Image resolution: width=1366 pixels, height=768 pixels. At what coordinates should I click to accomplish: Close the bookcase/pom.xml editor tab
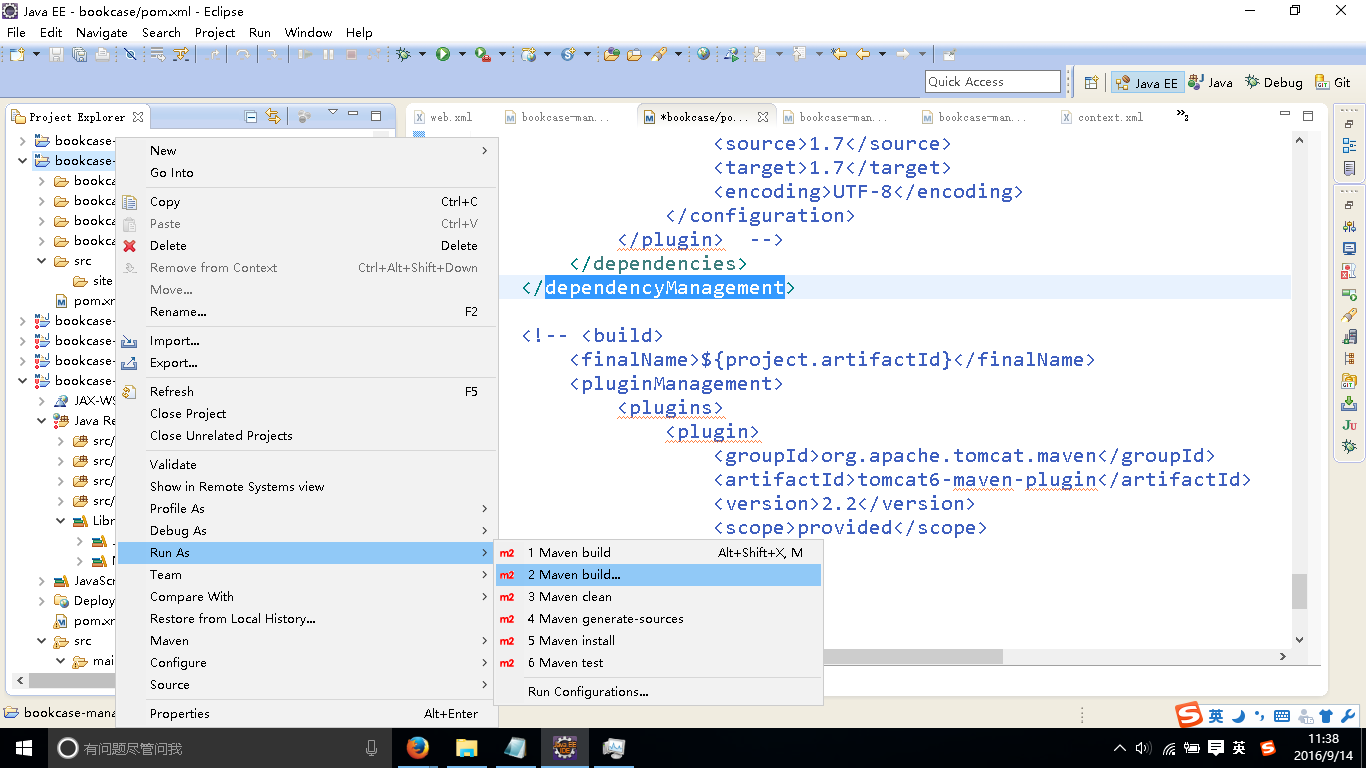763,117
